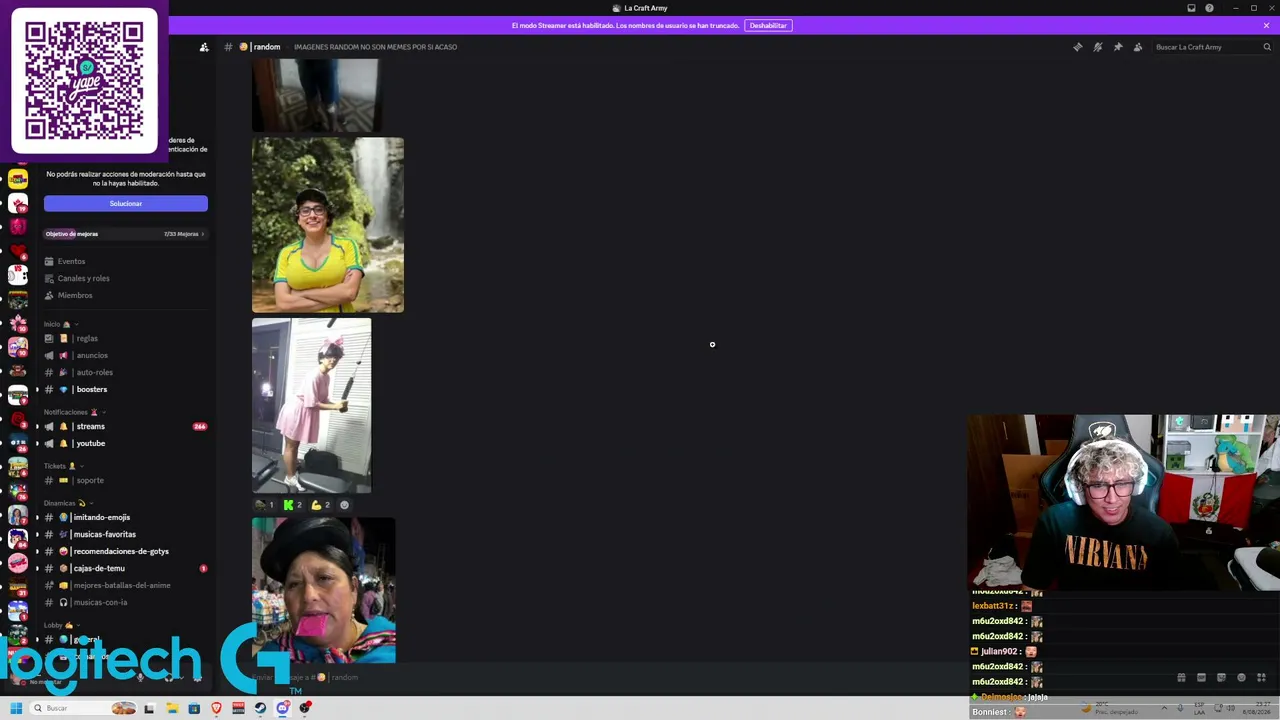Click the Windows Start button
Image resolution: width=1280 pixels, height=720 pixels.
pos(16,708)
